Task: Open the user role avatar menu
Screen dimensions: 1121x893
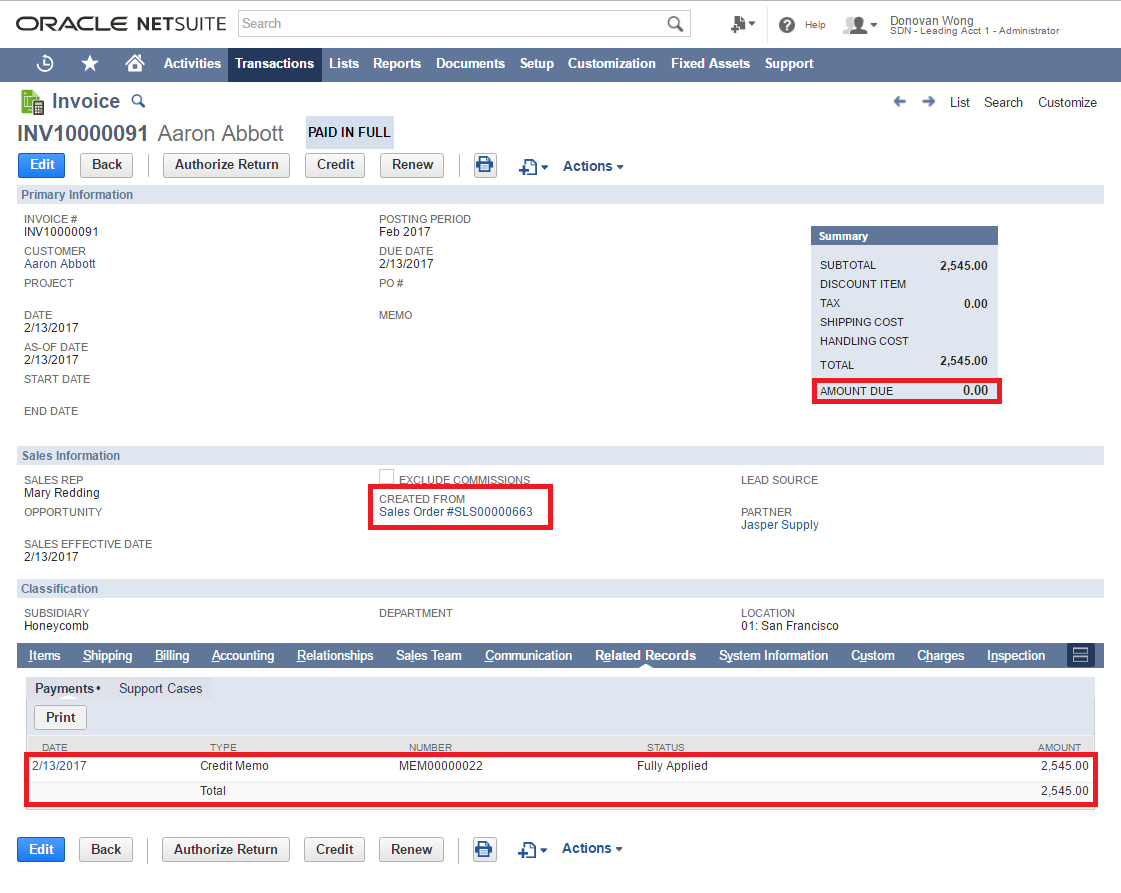Action: (859, 25)
